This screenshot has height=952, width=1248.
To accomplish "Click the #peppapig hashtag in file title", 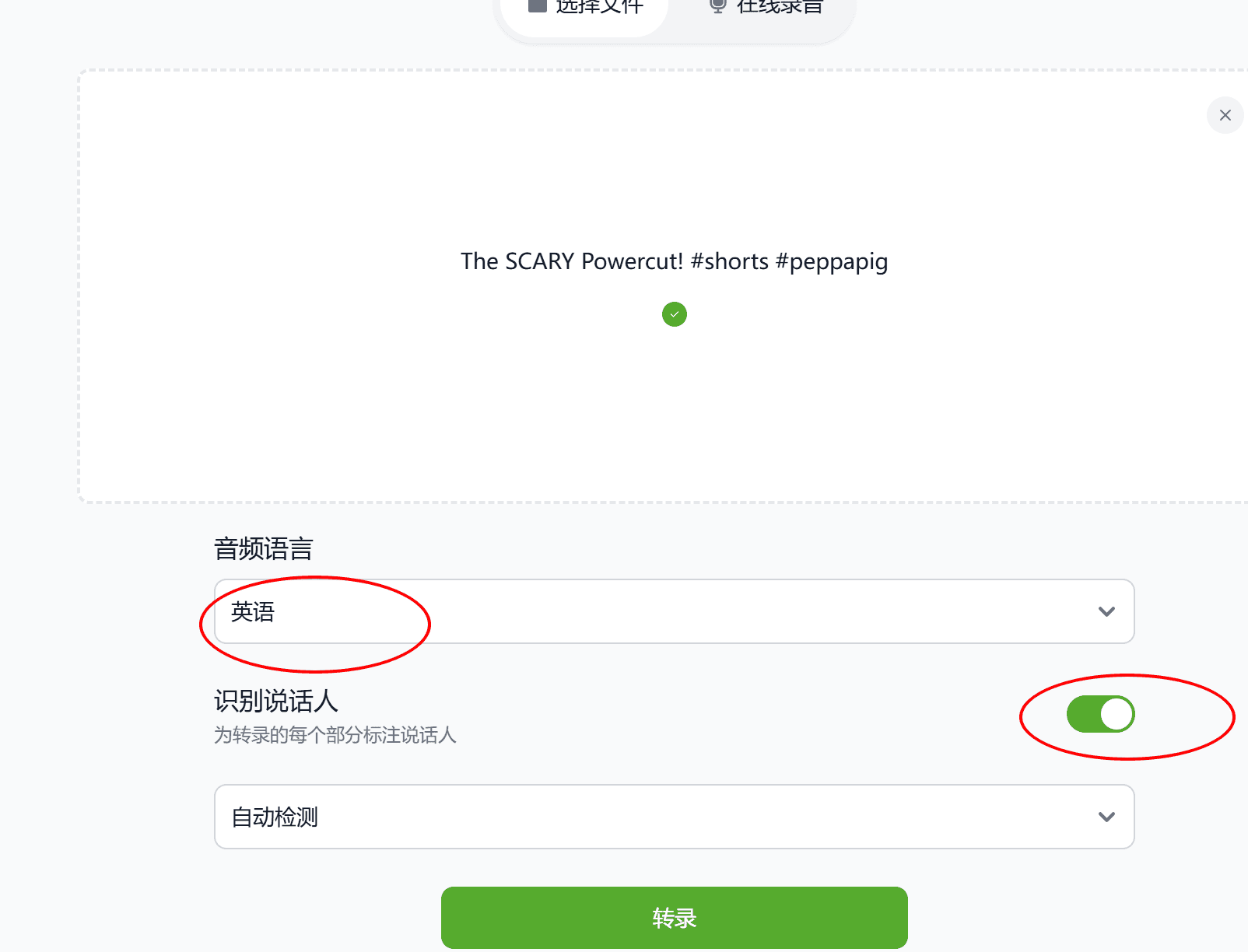I will (832, 261).
